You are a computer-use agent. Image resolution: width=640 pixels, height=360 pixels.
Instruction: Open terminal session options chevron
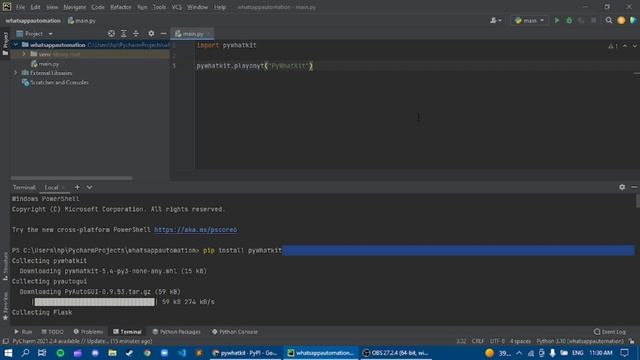(89, 187)
